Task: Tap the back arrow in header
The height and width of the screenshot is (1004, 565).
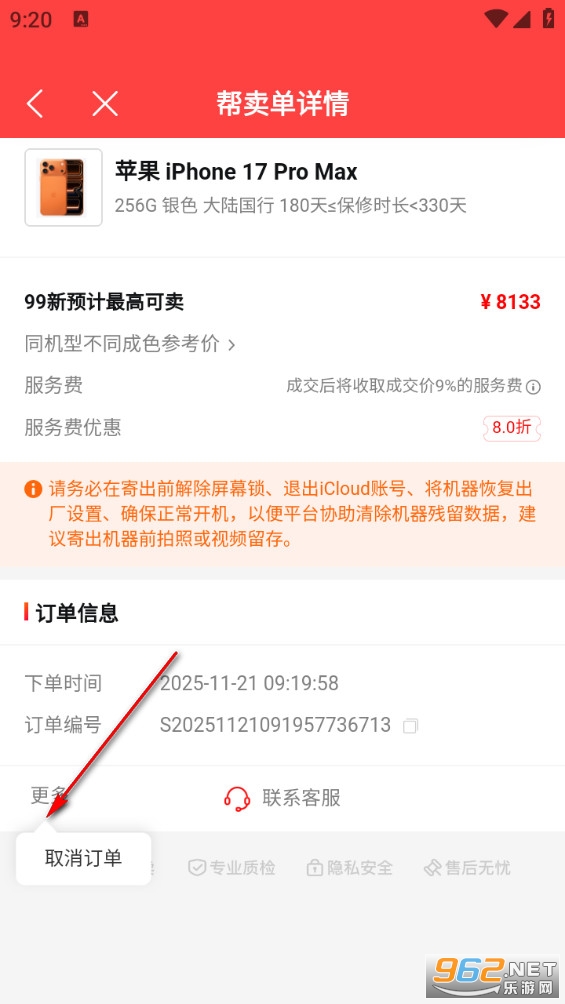Action: (x=35, y=103)
